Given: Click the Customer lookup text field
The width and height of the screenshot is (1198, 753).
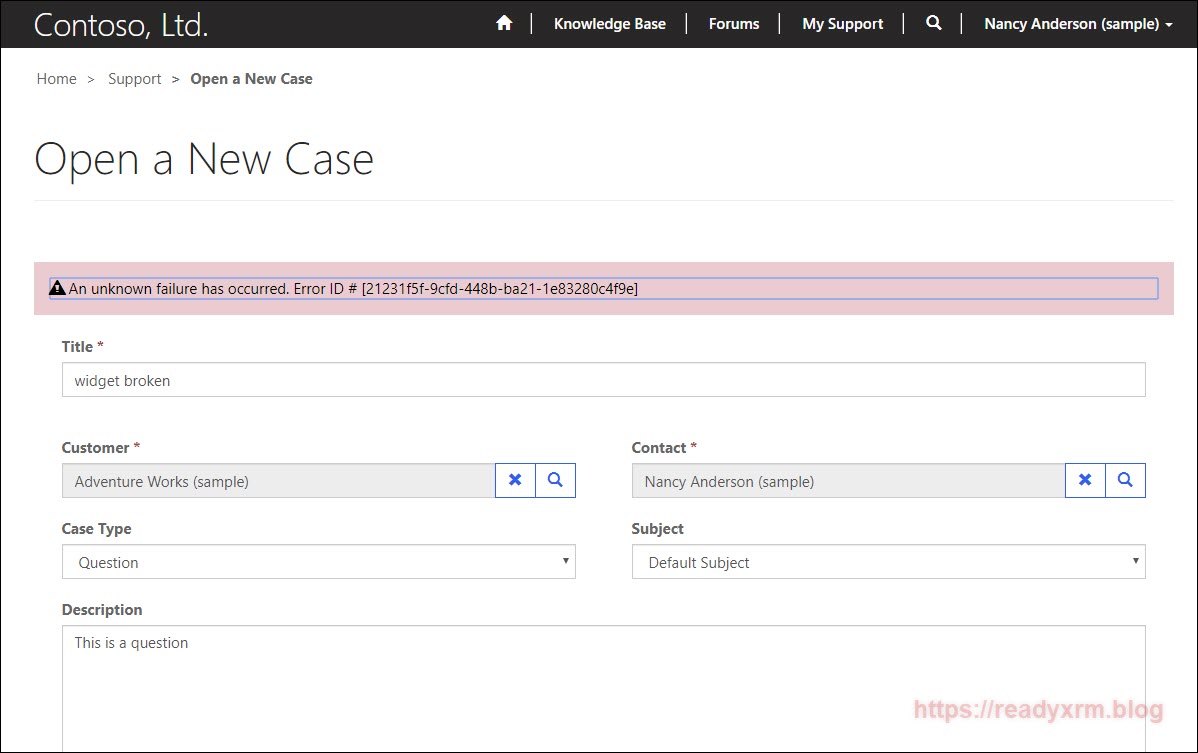Looking at the screenshot, I should 278,481.
